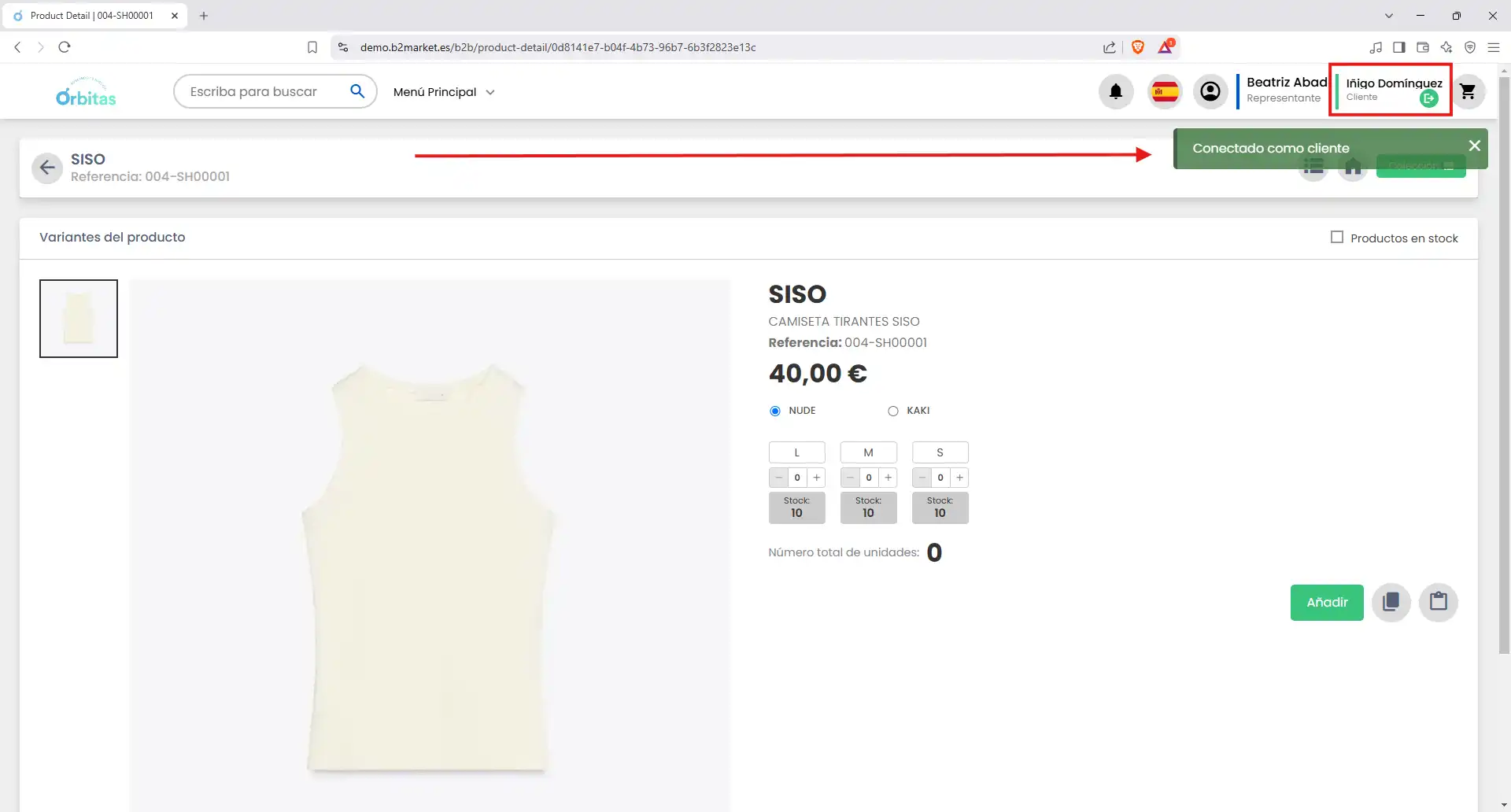
Task: Dismiss the Conectado como cliente notification
Action: pos(1473,145)
